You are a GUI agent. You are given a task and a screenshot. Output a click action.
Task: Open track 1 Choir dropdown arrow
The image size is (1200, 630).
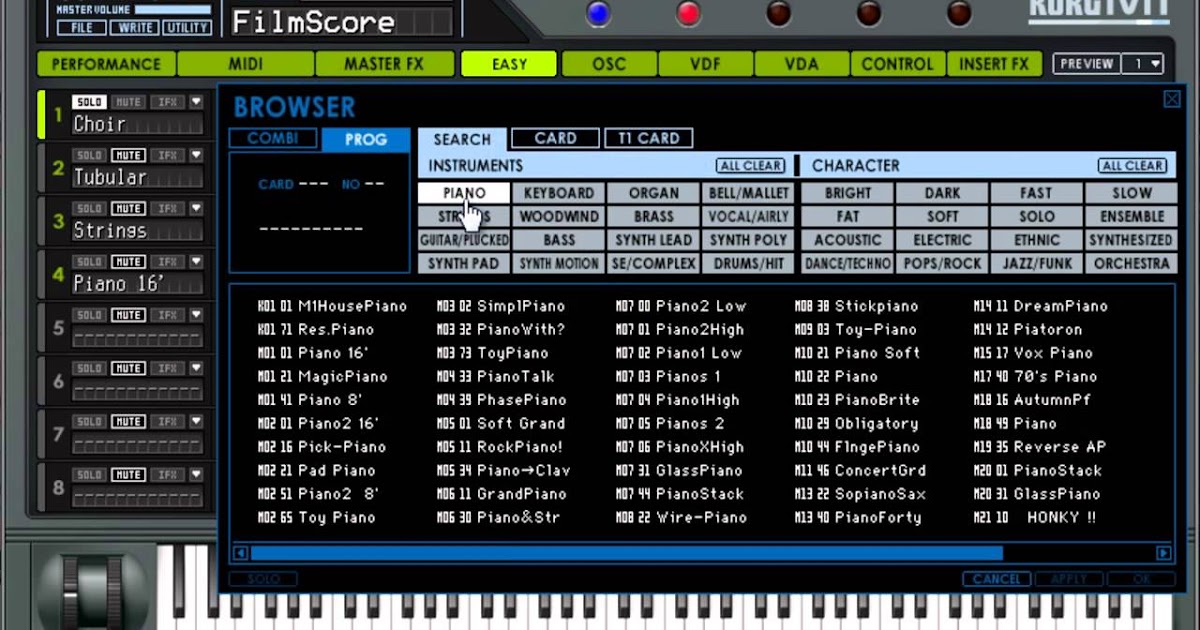(x=197, y=102)
